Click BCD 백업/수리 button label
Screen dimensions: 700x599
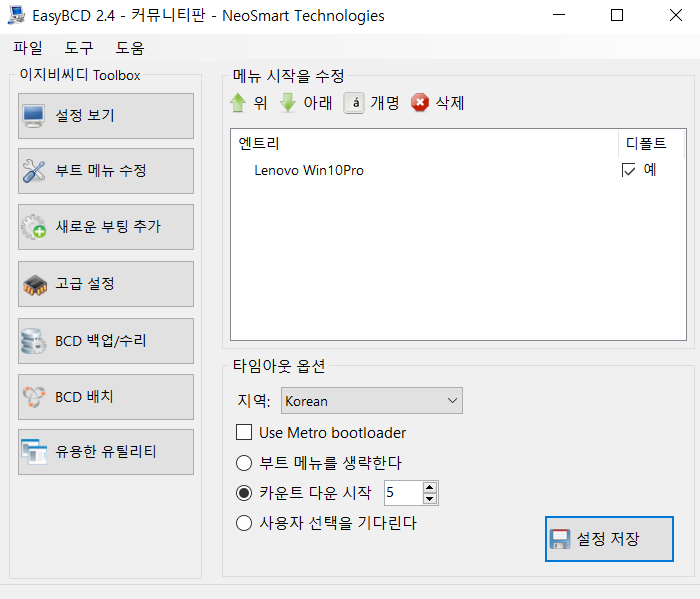tap(101, 341)
